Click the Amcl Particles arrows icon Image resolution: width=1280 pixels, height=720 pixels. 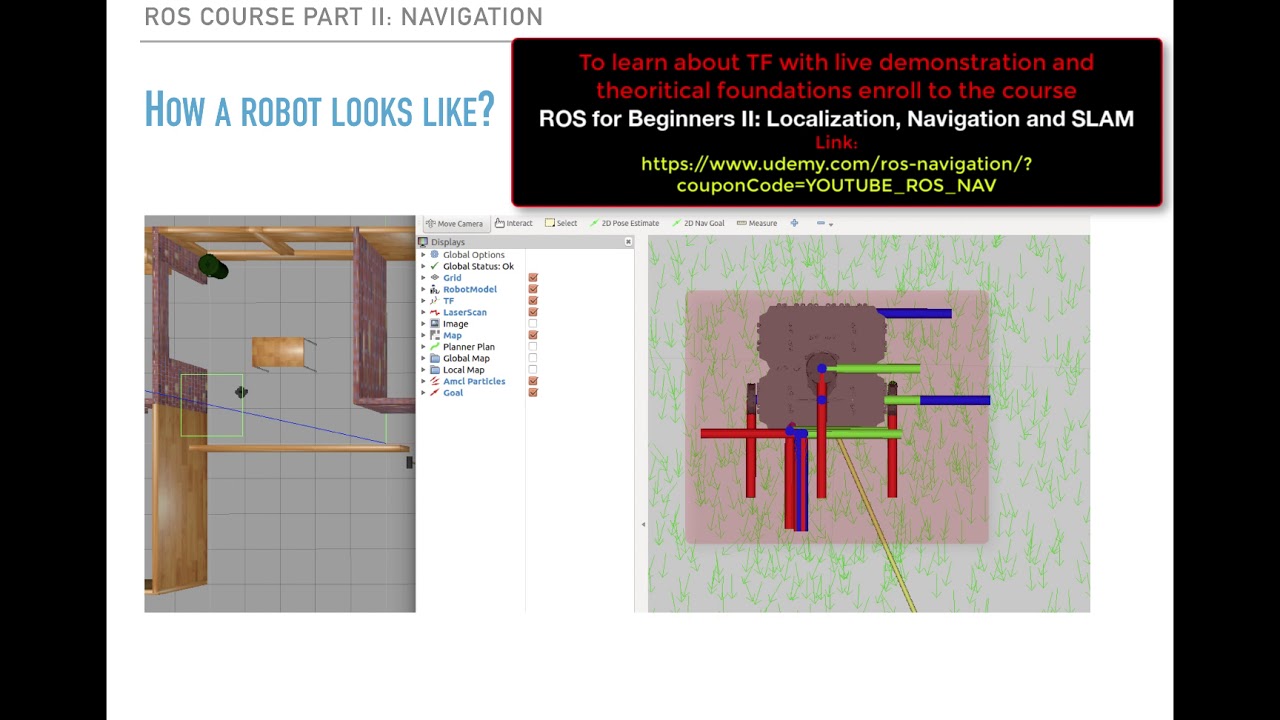(x=434, y=381)
